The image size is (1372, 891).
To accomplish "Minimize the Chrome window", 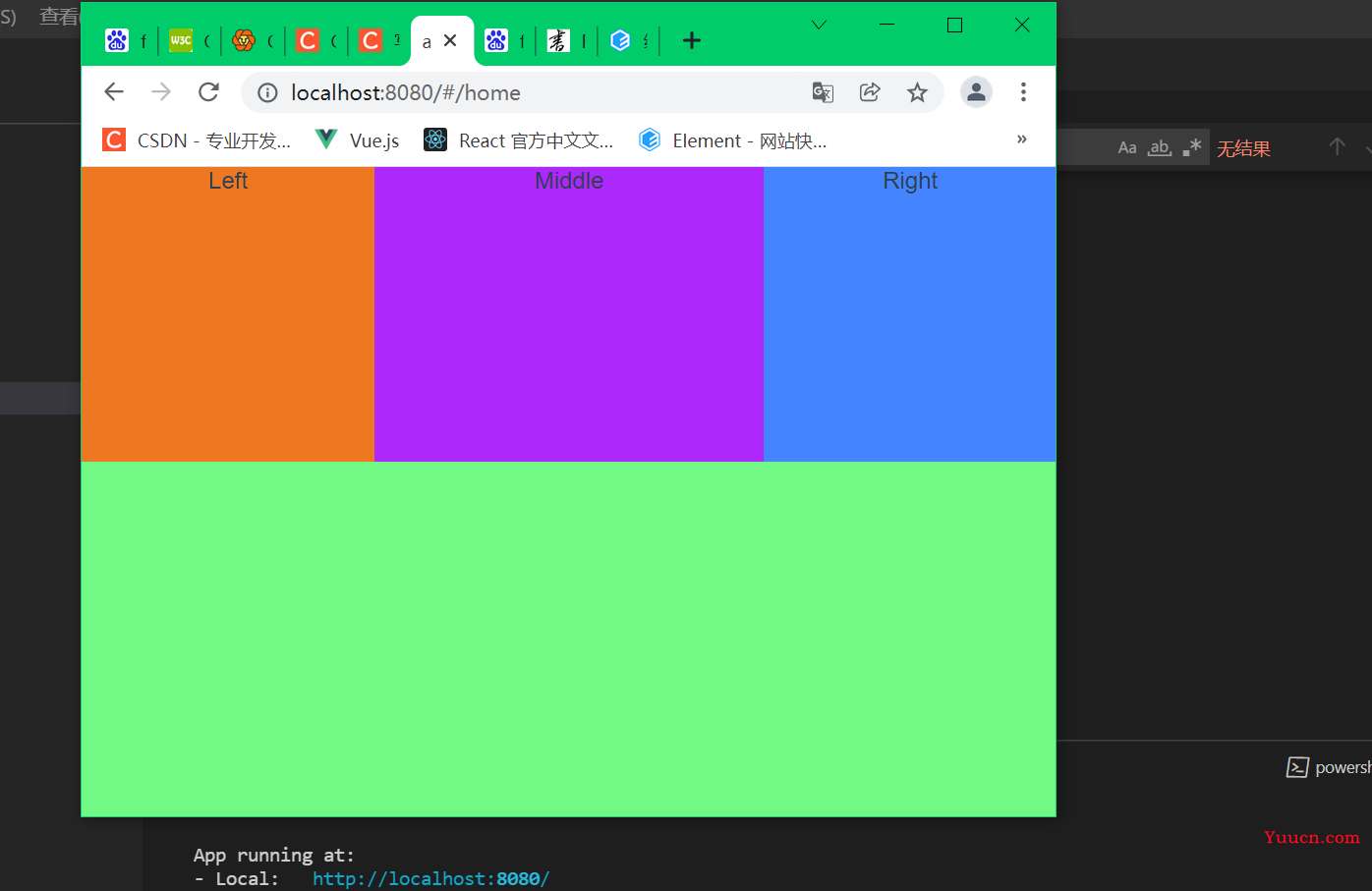I will (886, 25).
